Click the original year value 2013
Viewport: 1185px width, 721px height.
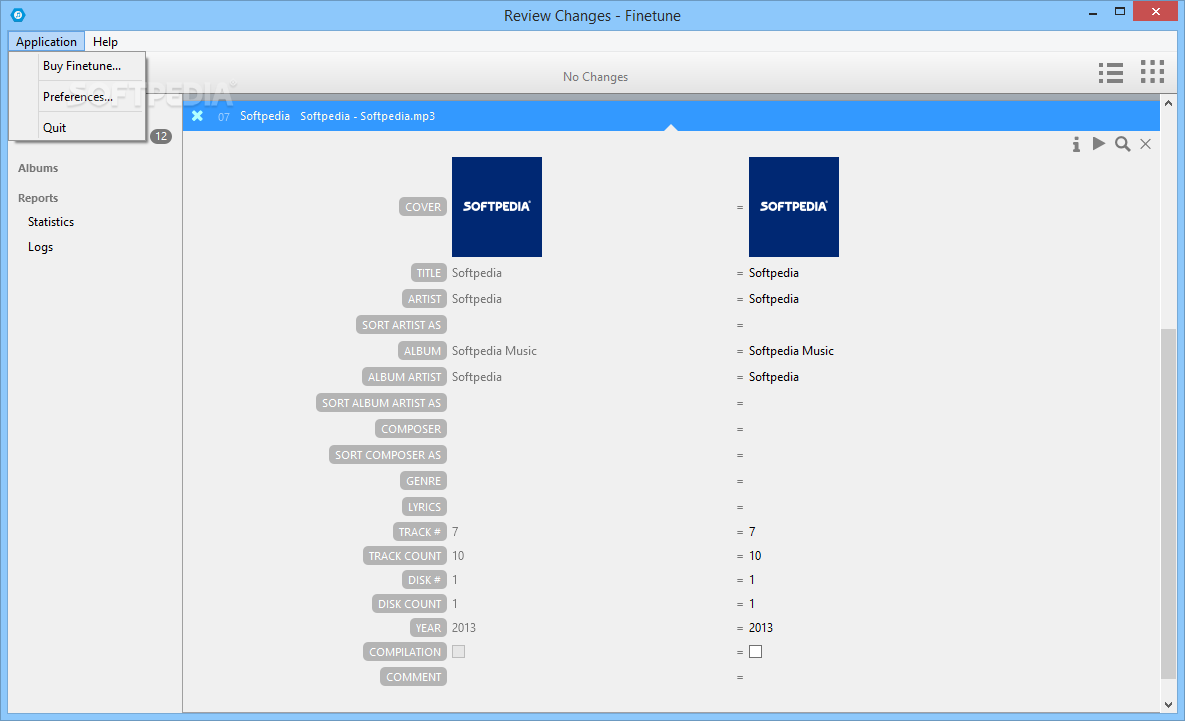[464, 628]
